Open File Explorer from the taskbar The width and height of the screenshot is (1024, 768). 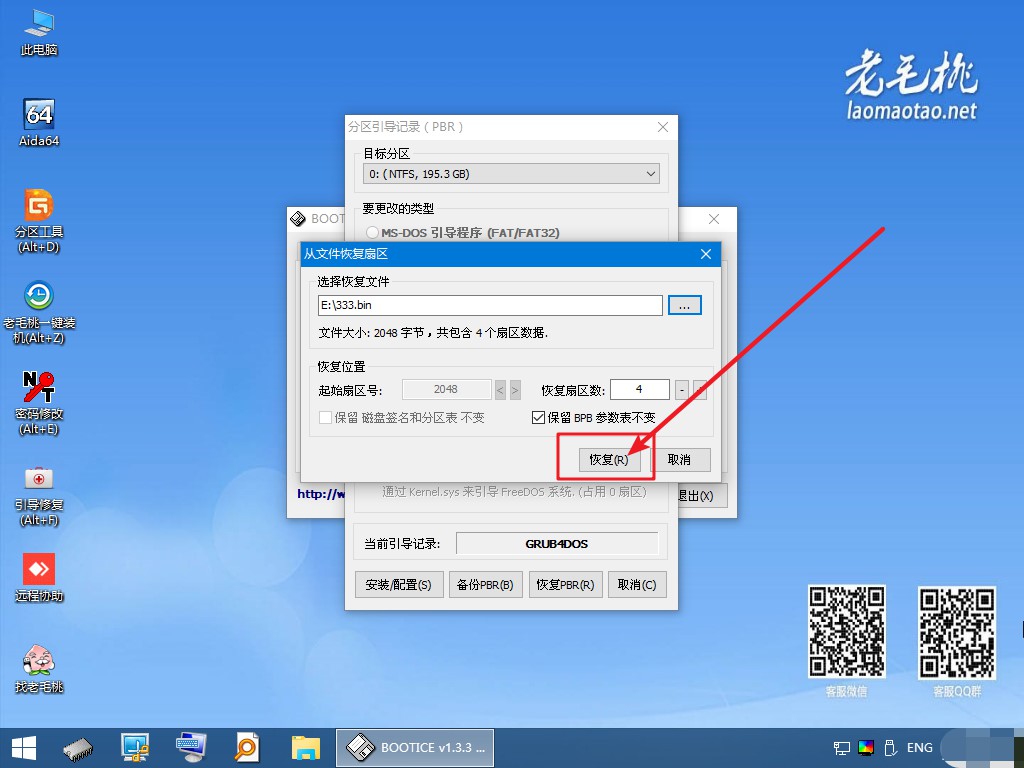[x=306, y=748]
